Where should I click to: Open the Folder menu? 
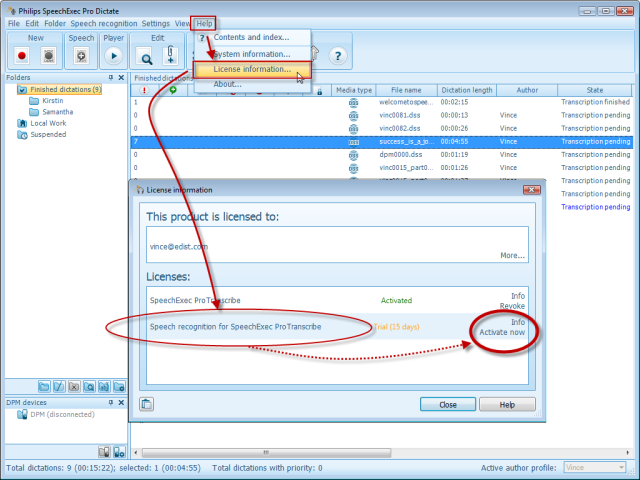coord(55,24)
